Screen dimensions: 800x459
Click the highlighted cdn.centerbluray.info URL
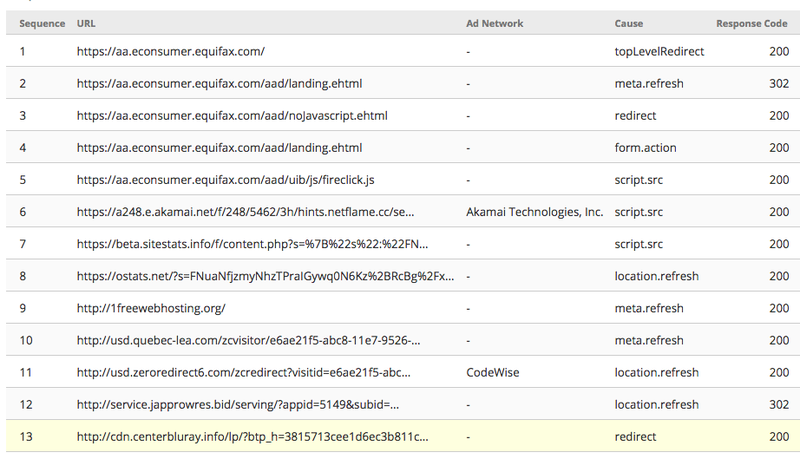pyautogui.click(x=253, y=437)
